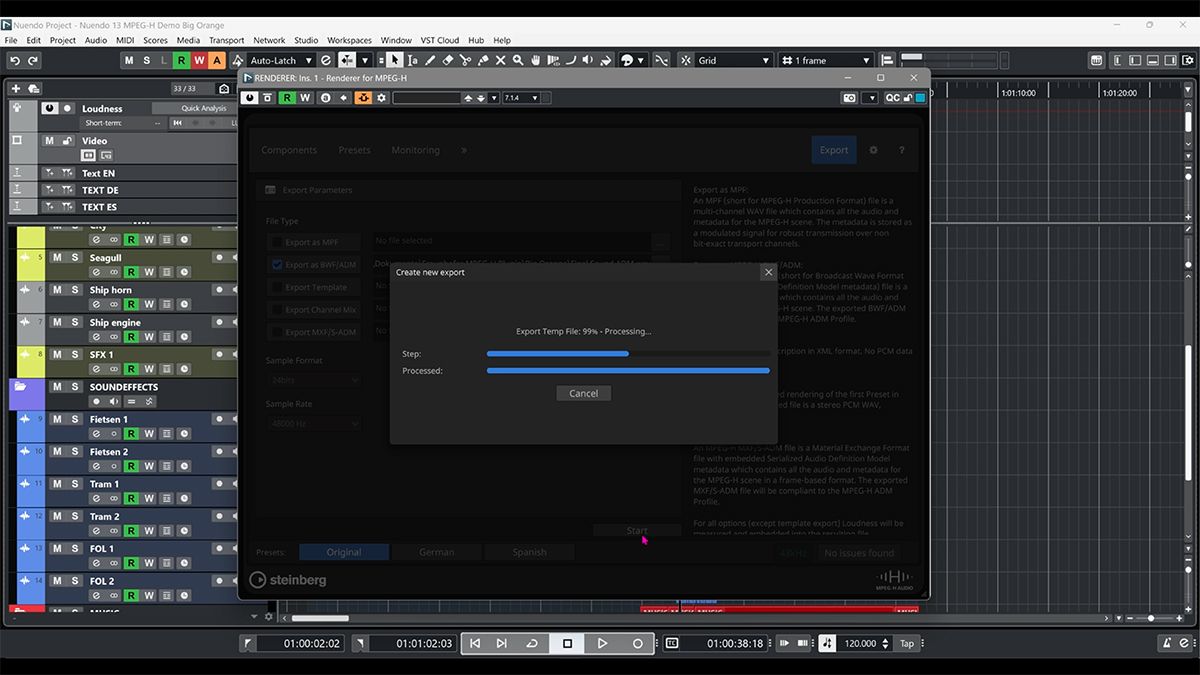Click the tempo value field 120.000

click(860, 644)
